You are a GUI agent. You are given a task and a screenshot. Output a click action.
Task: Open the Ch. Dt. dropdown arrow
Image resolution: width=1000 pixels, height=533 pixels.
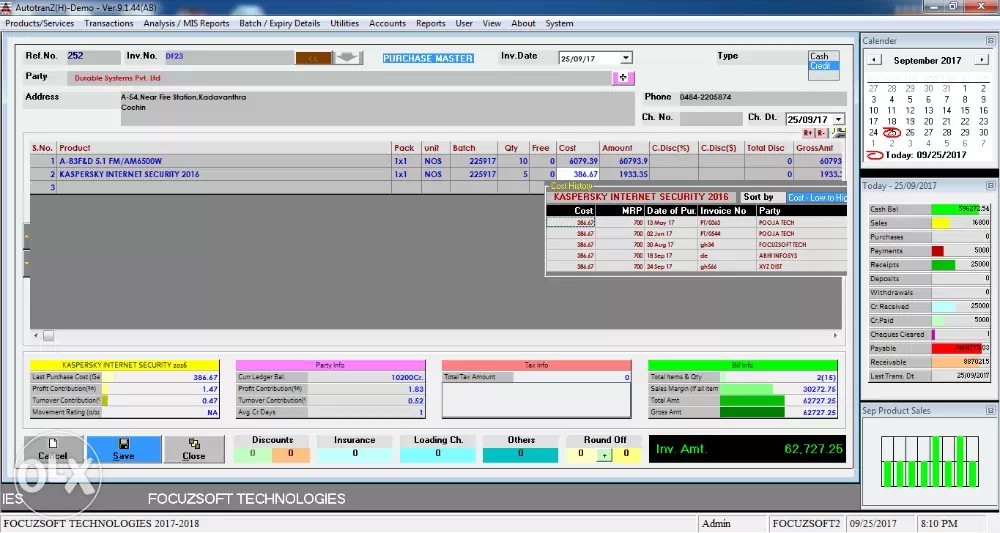click(839, 119)
